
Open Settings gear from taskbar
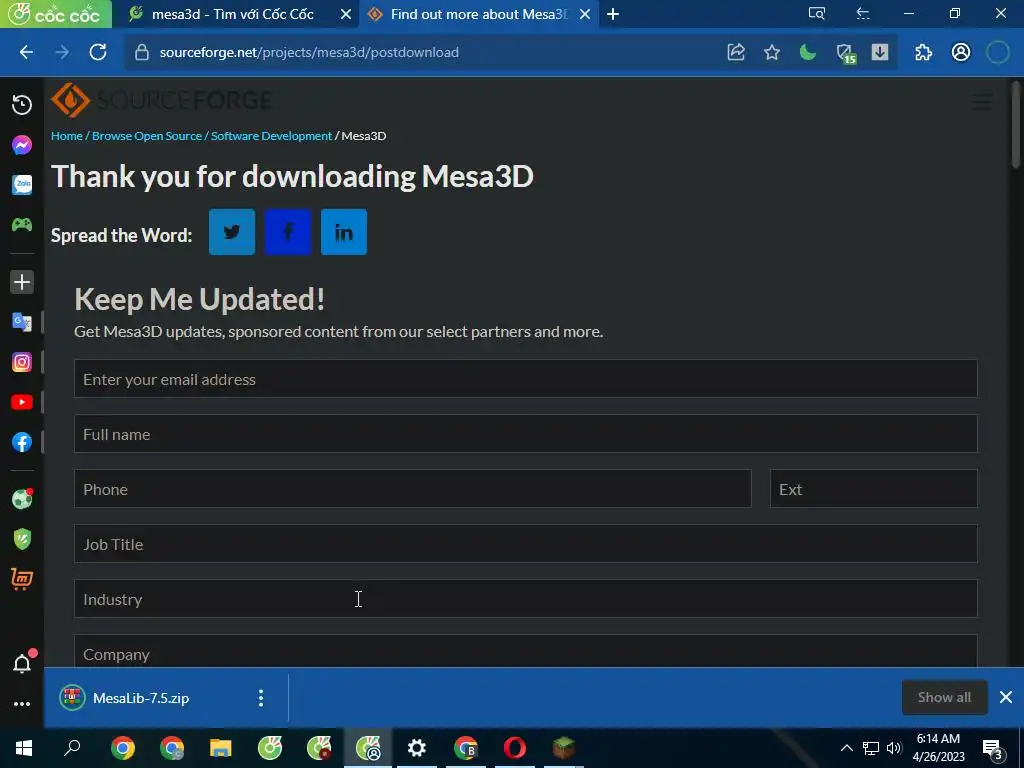[417, 748]
